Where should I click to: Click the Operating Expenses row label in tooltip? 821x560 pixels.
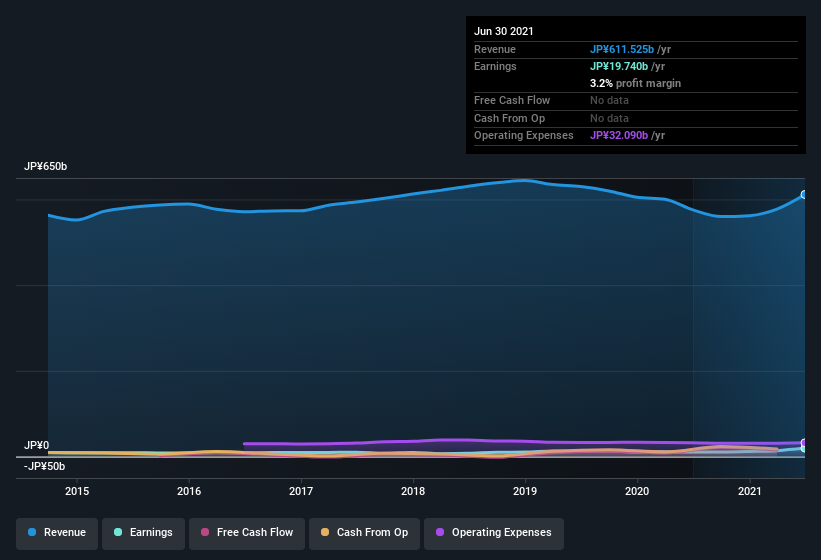point(524,136)
